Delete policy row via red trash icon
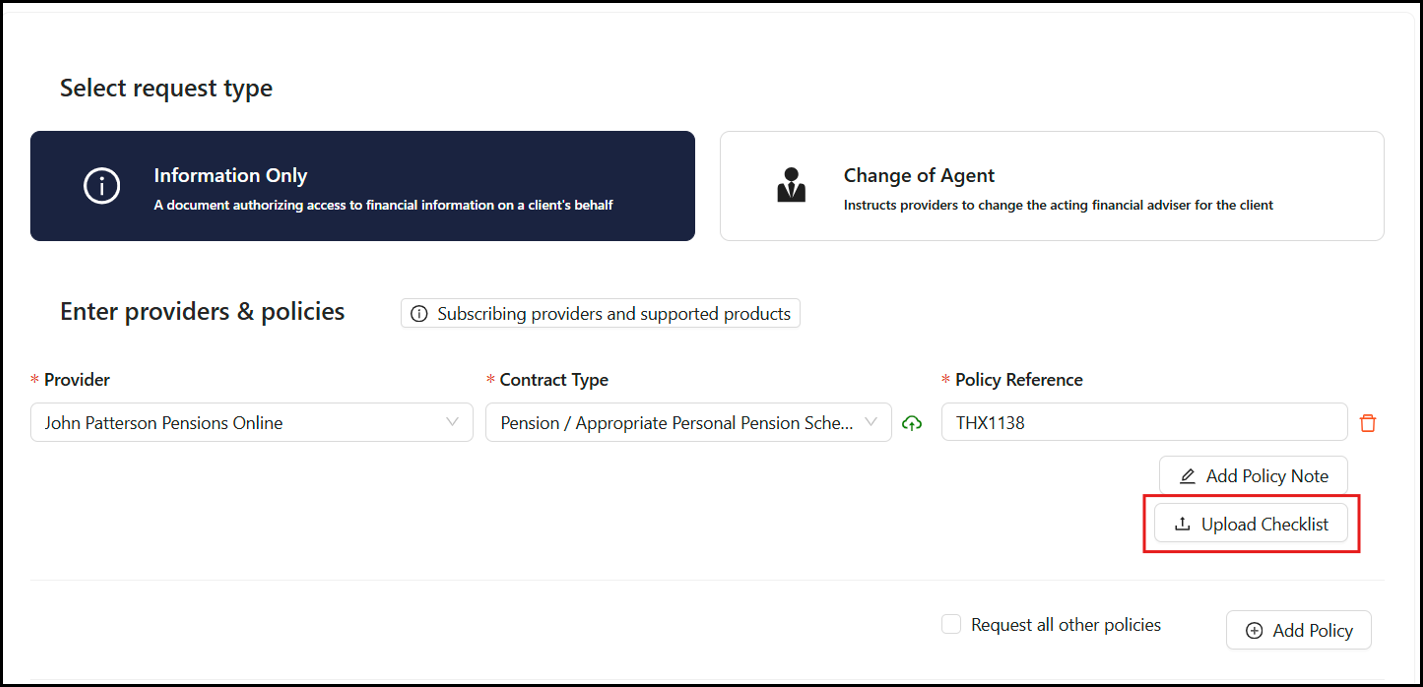Screen dimensions: 1423x687 1368,423
